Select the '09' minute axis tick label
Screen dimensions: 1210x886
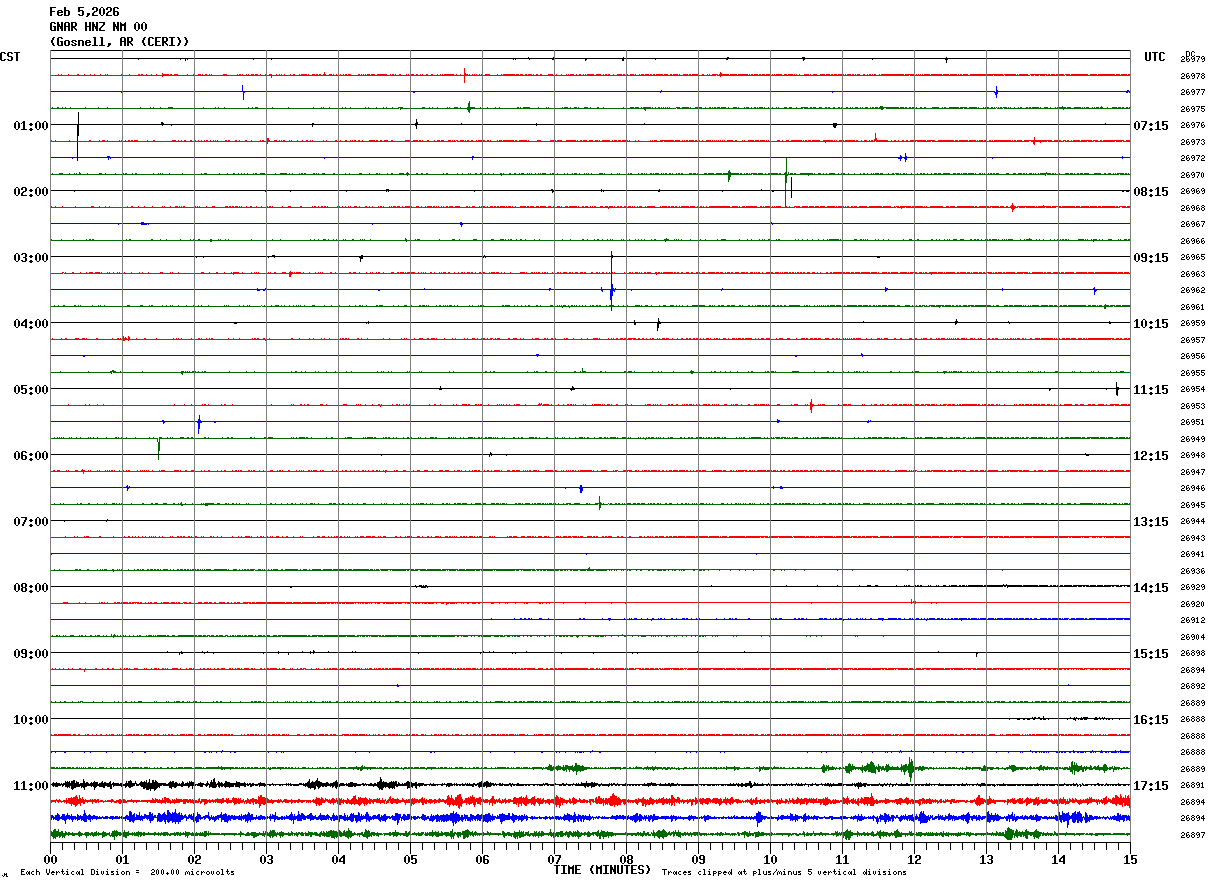(x=698, y=859)
